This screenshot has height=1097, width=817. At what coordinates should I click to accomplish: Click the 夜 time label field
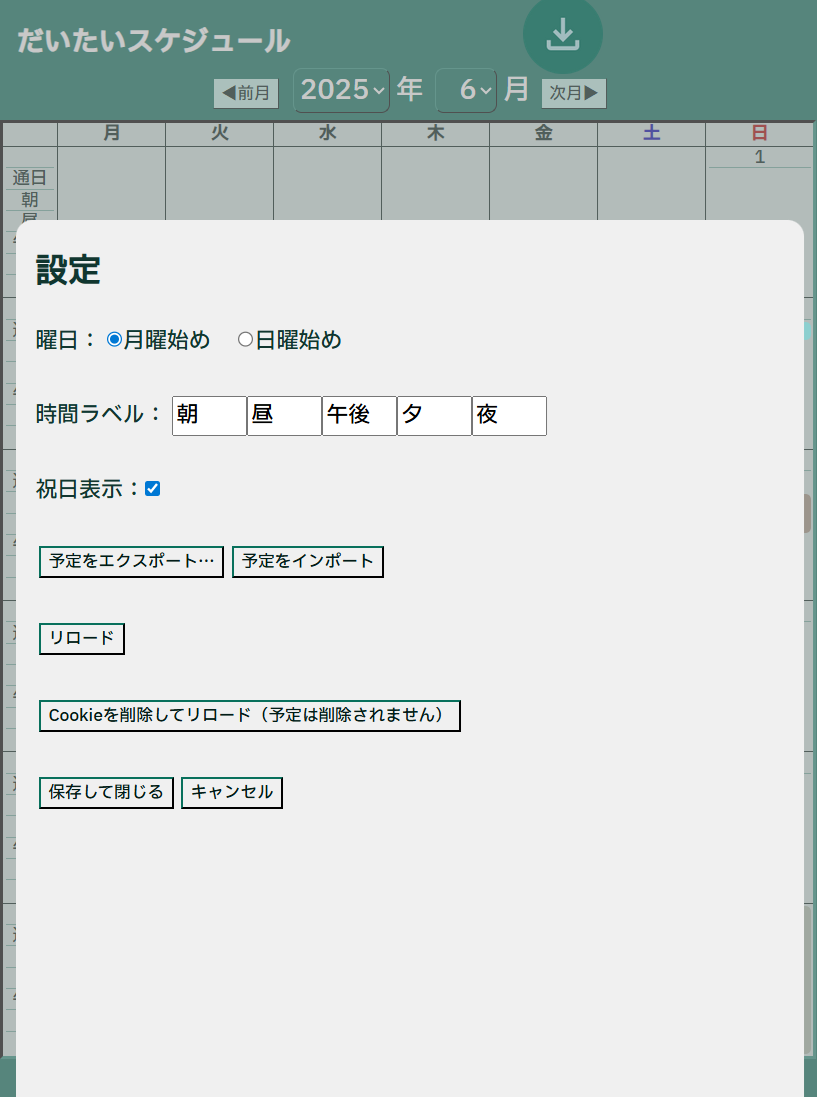(x=509, y=415)
